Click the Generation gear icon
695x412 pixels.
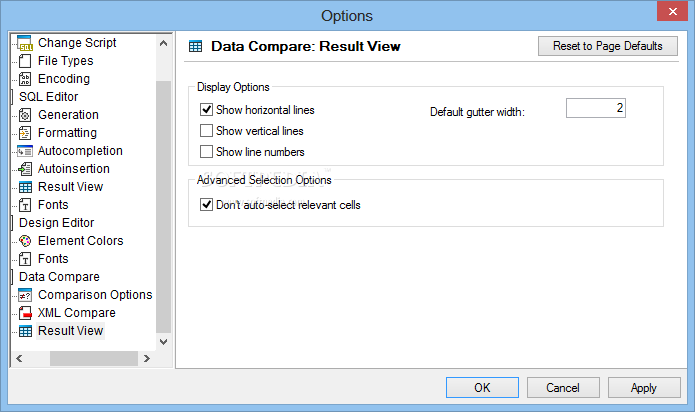pos(25,115)
